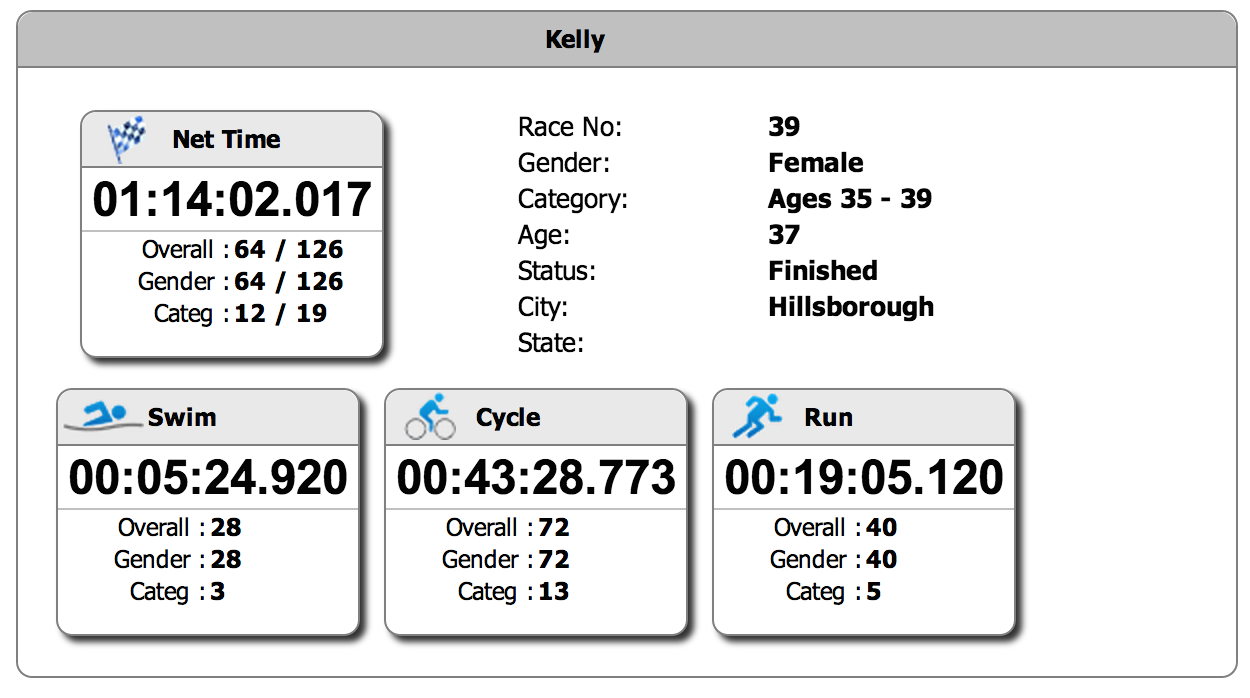Click net time overall rank 64 / 126
Screen dimensions: 1250x698
tap(288, 249)
